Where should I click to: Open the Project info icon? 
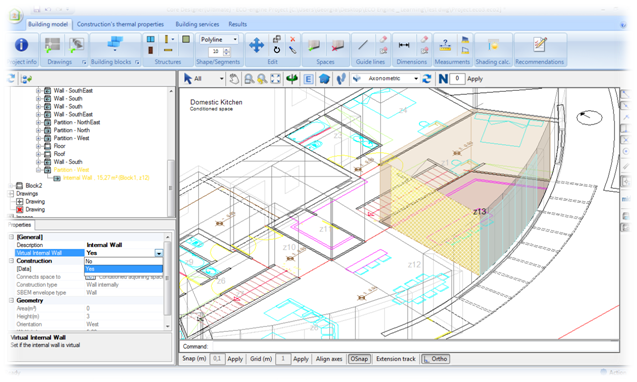(22, 44)
